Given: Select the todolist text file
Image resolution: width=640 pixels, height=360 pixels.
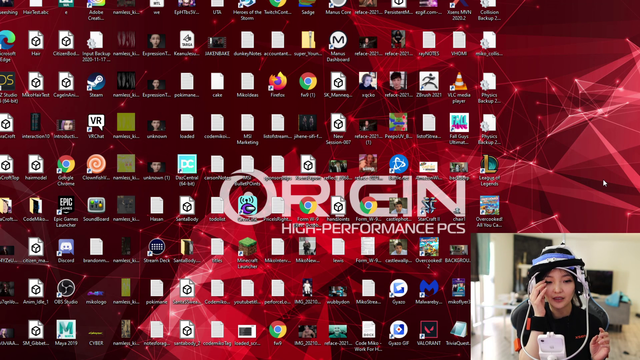Looking at the screenshot, I should click(x=217, y=205).
